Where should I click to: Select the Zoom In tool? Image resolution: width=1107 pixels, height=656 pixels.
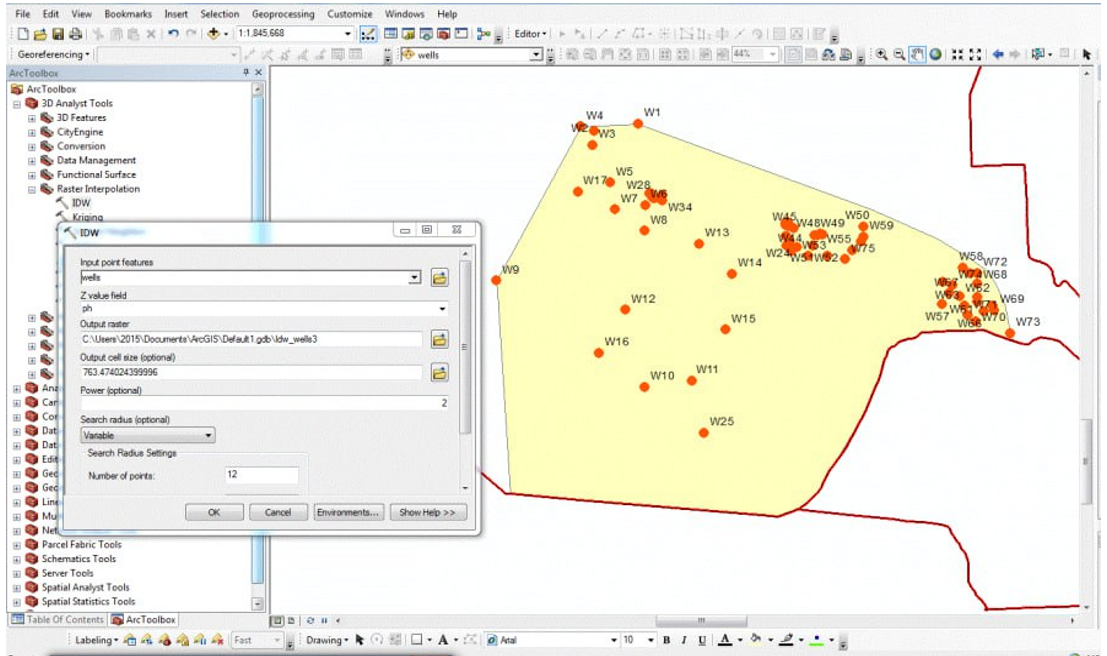(x=882, y=54)
